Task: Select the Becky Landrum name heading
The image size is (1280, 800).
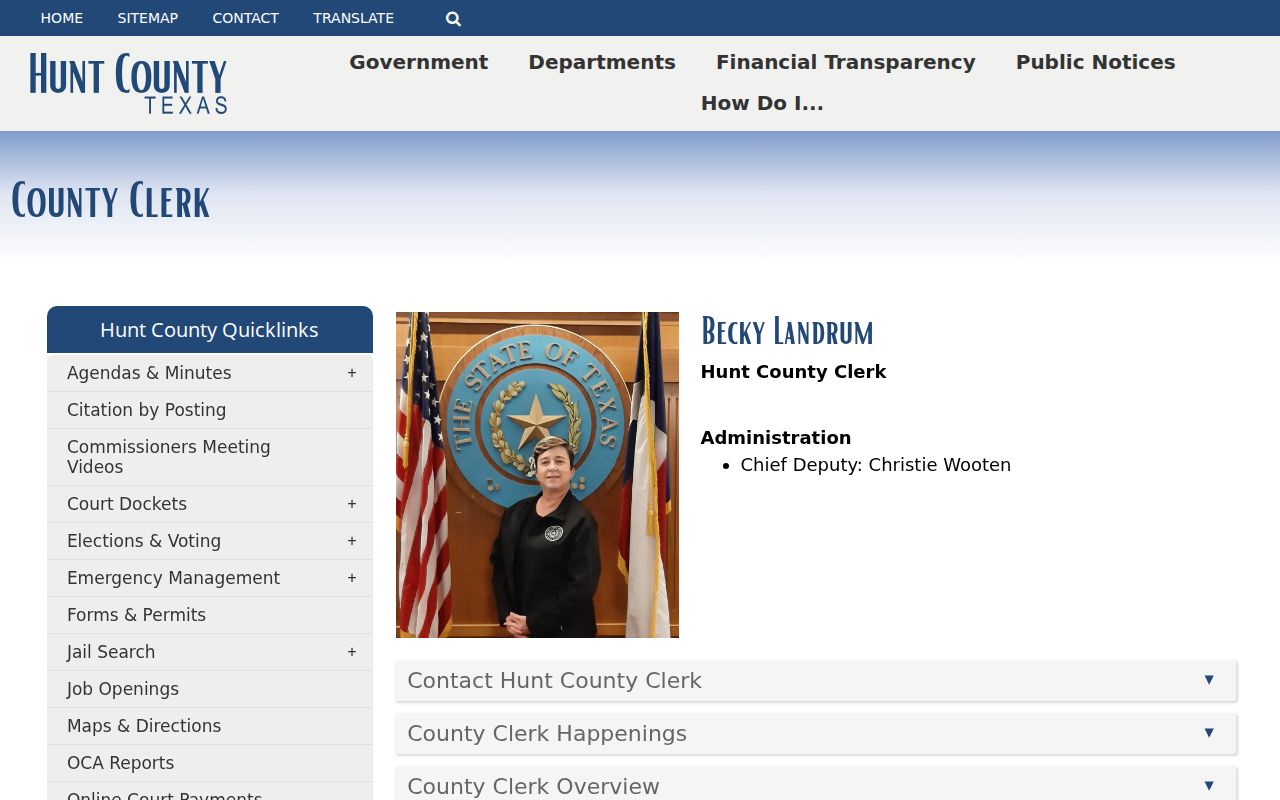Action: click(x=787, y=331)
